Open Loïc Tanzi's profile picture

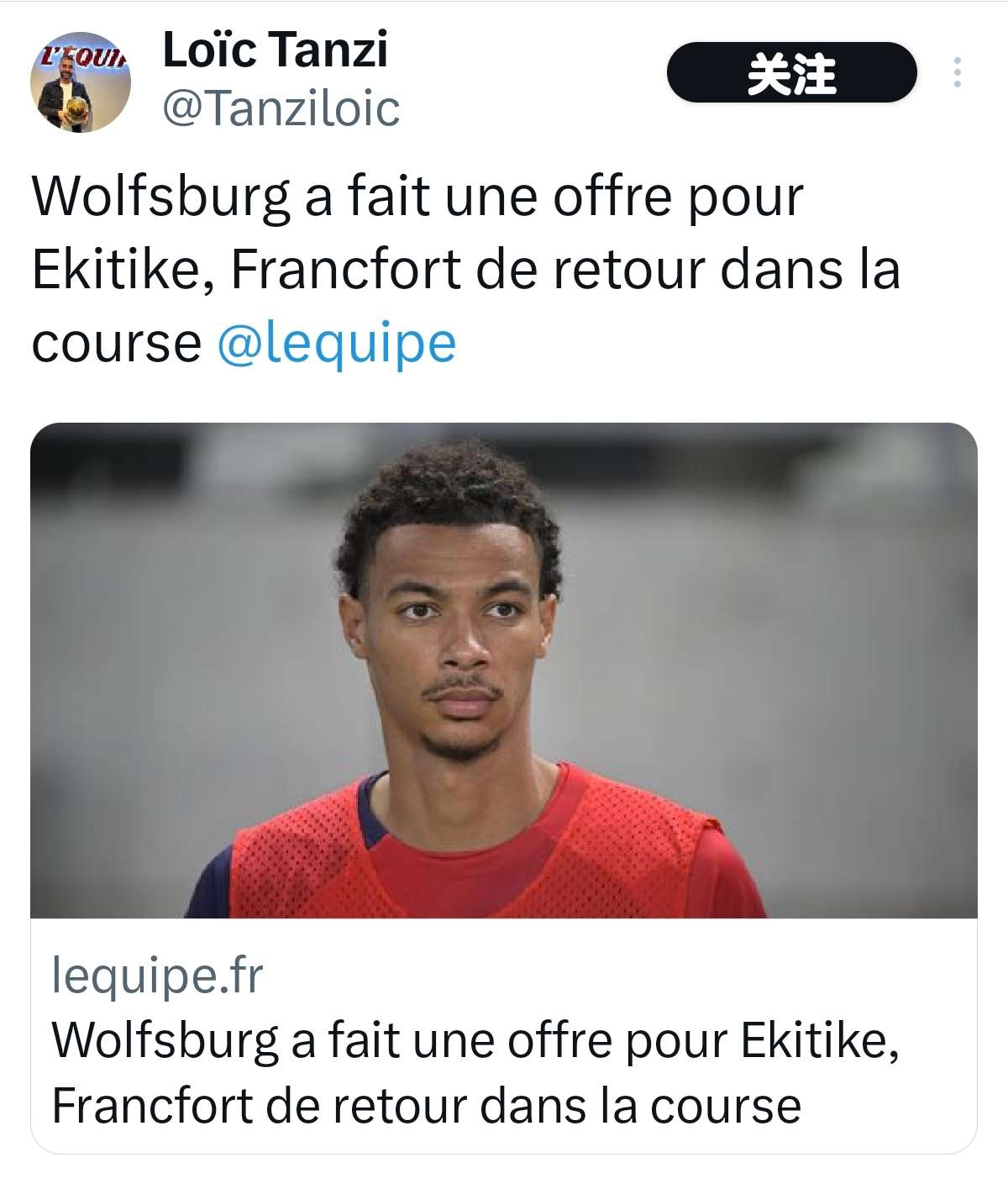click(x=81, y=82)
